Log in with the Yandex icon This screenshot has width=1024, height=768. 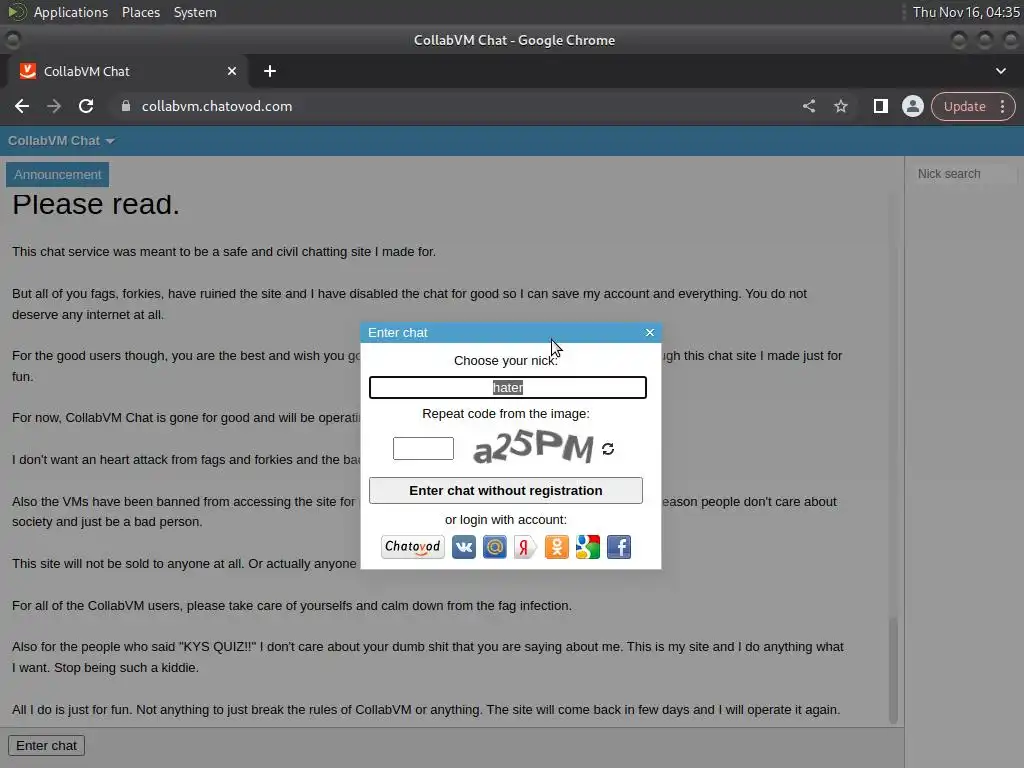525,547
